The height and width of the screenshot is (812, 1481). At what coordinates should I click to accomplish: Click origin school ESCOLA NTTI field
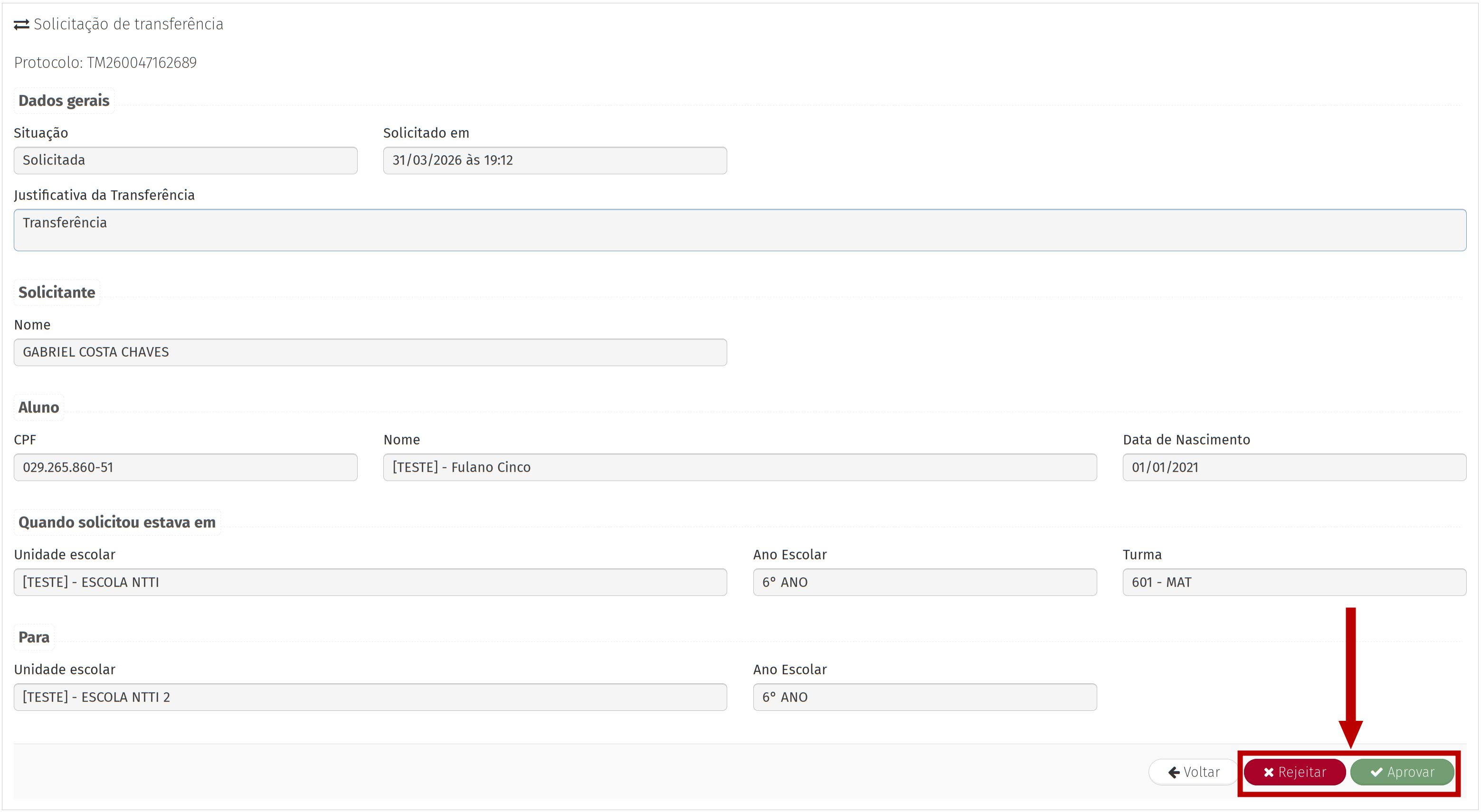370,582
